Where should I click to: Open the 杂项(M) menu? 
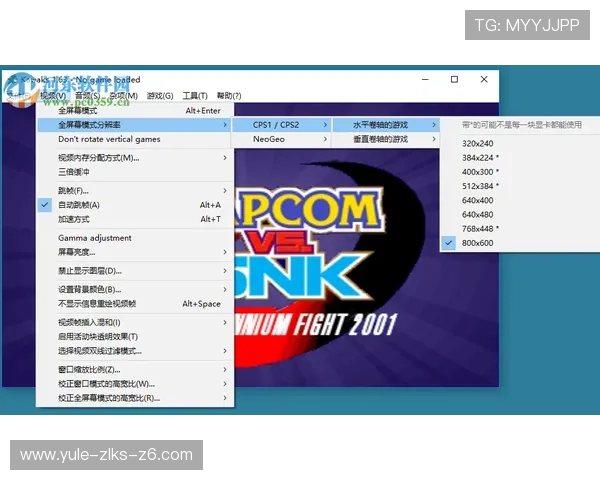click(123, 96)
